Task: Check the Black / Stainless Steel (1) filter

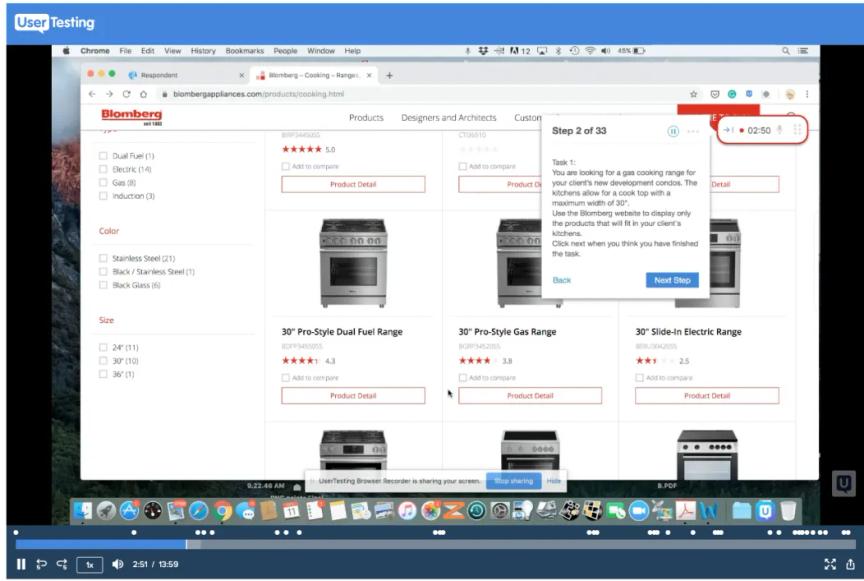Action: 103,271
